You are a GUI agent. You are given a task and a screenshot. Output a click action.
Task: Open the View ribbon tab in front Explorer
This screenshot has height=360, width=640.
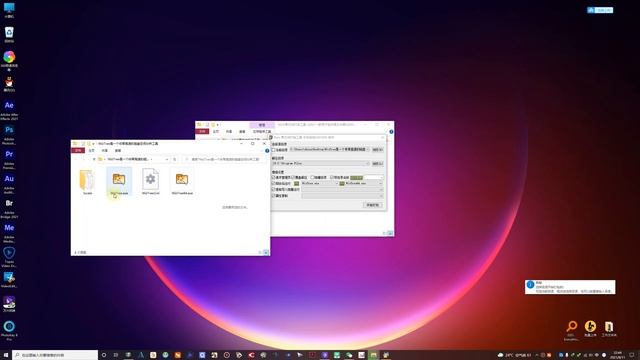(118, 151)
